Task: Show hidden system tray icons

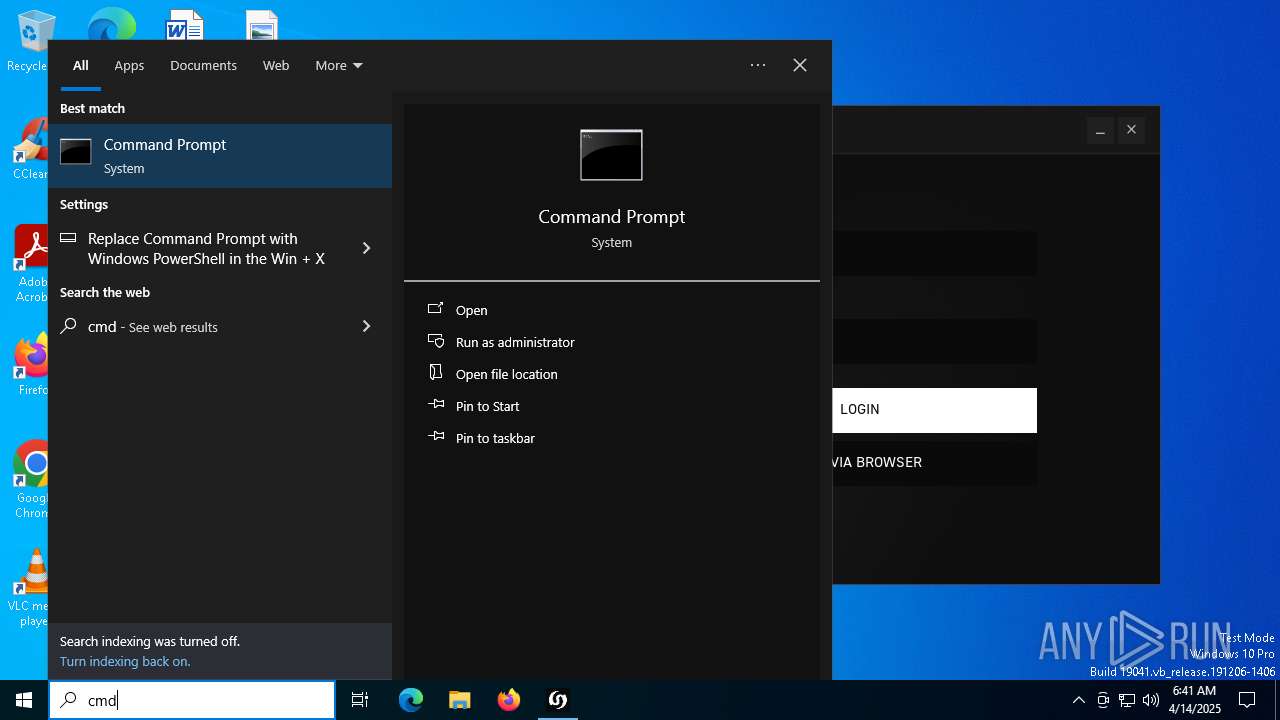Action: [x=1078, y=700]
